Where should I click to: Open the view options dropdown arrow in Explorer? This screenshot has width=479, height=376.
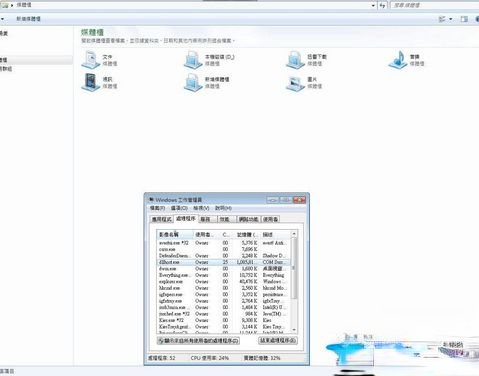[x=451, y=19]
